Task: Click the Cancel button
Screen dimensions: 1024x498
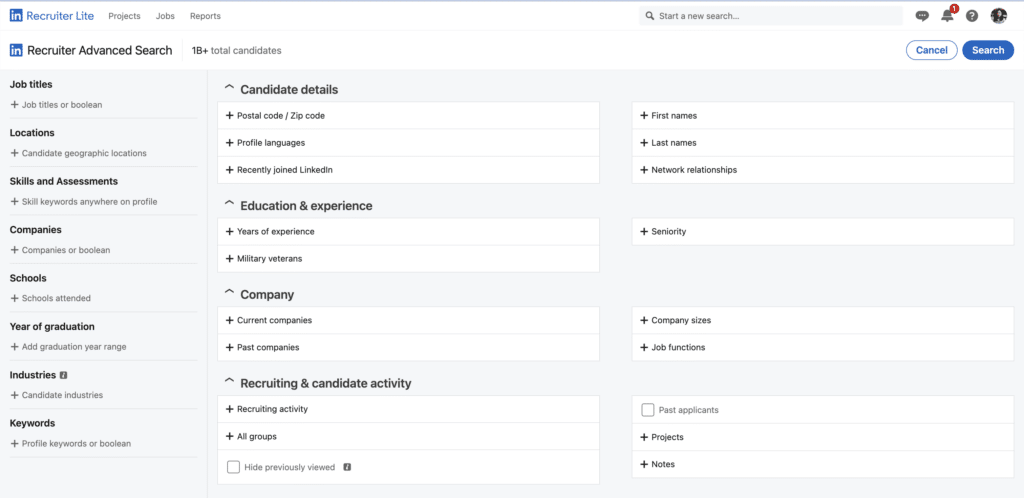Action: [x=932, y=50]
